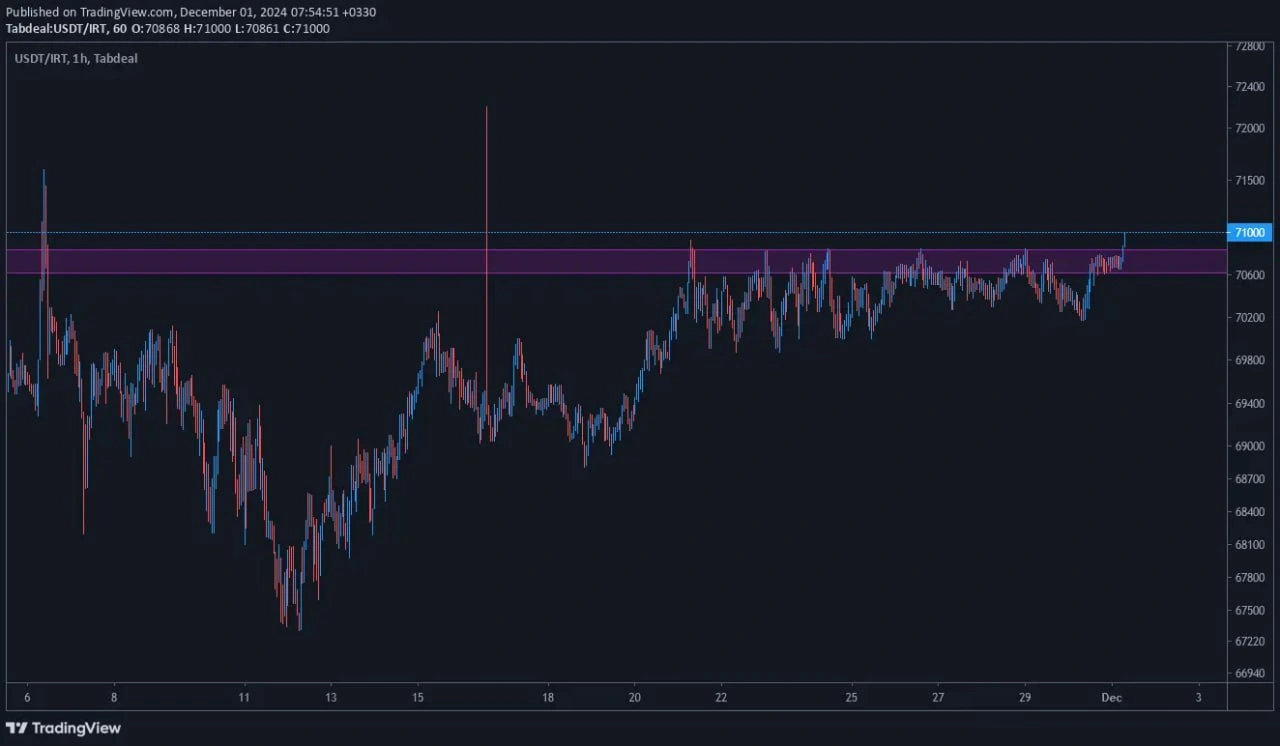Click the date label 27 on the time axis
1280x746 pixels.
click(938, 697)
